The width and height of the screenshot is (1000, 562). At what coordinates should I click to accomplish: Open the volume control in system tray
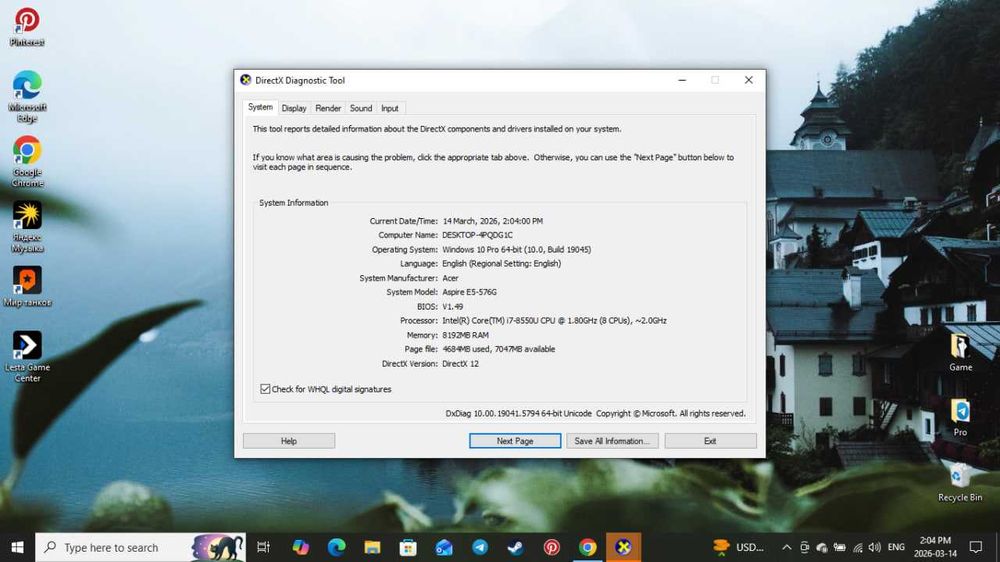[x=874, y=547]
